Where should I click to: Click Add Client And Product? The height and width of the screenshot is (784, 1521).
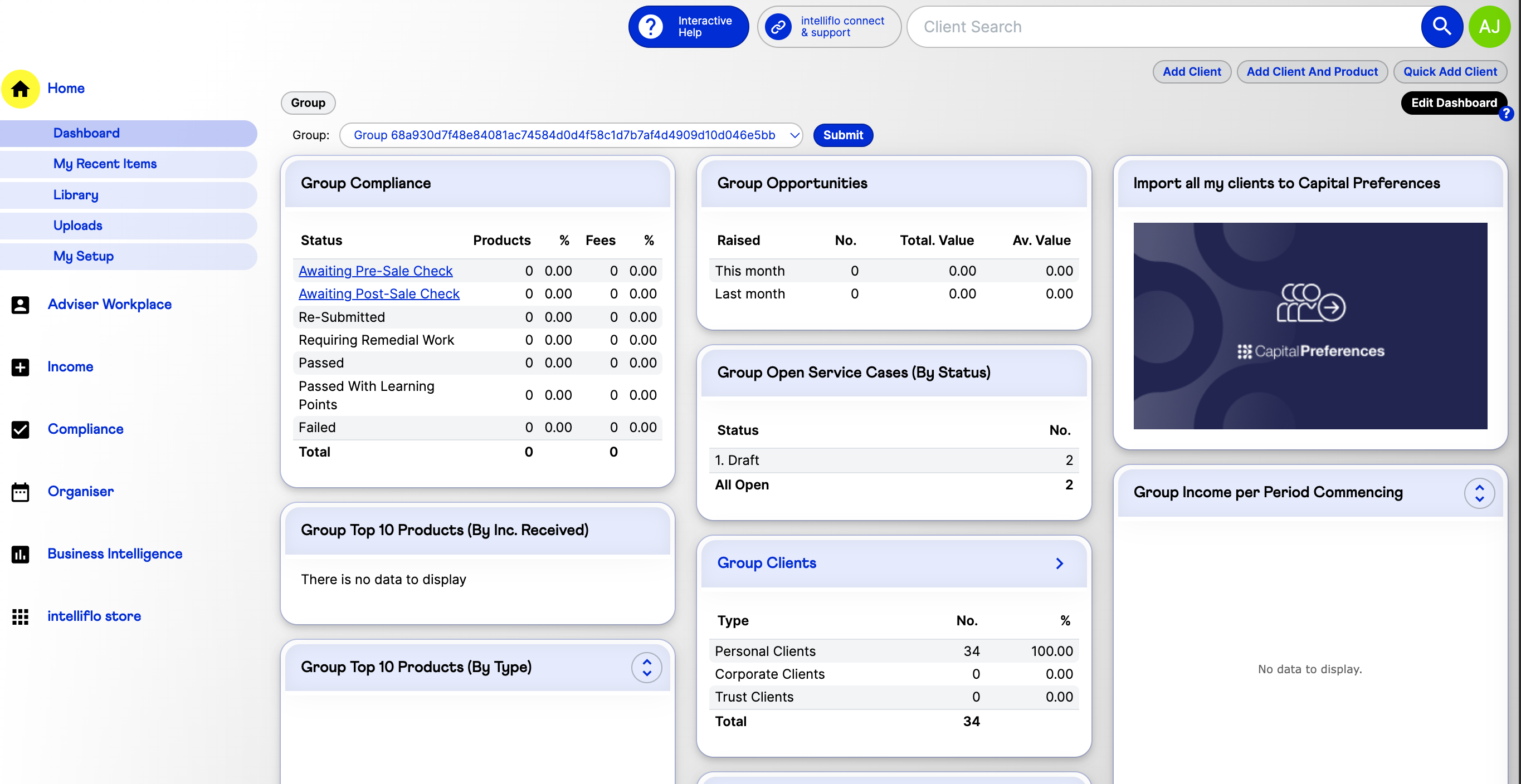1312,72
